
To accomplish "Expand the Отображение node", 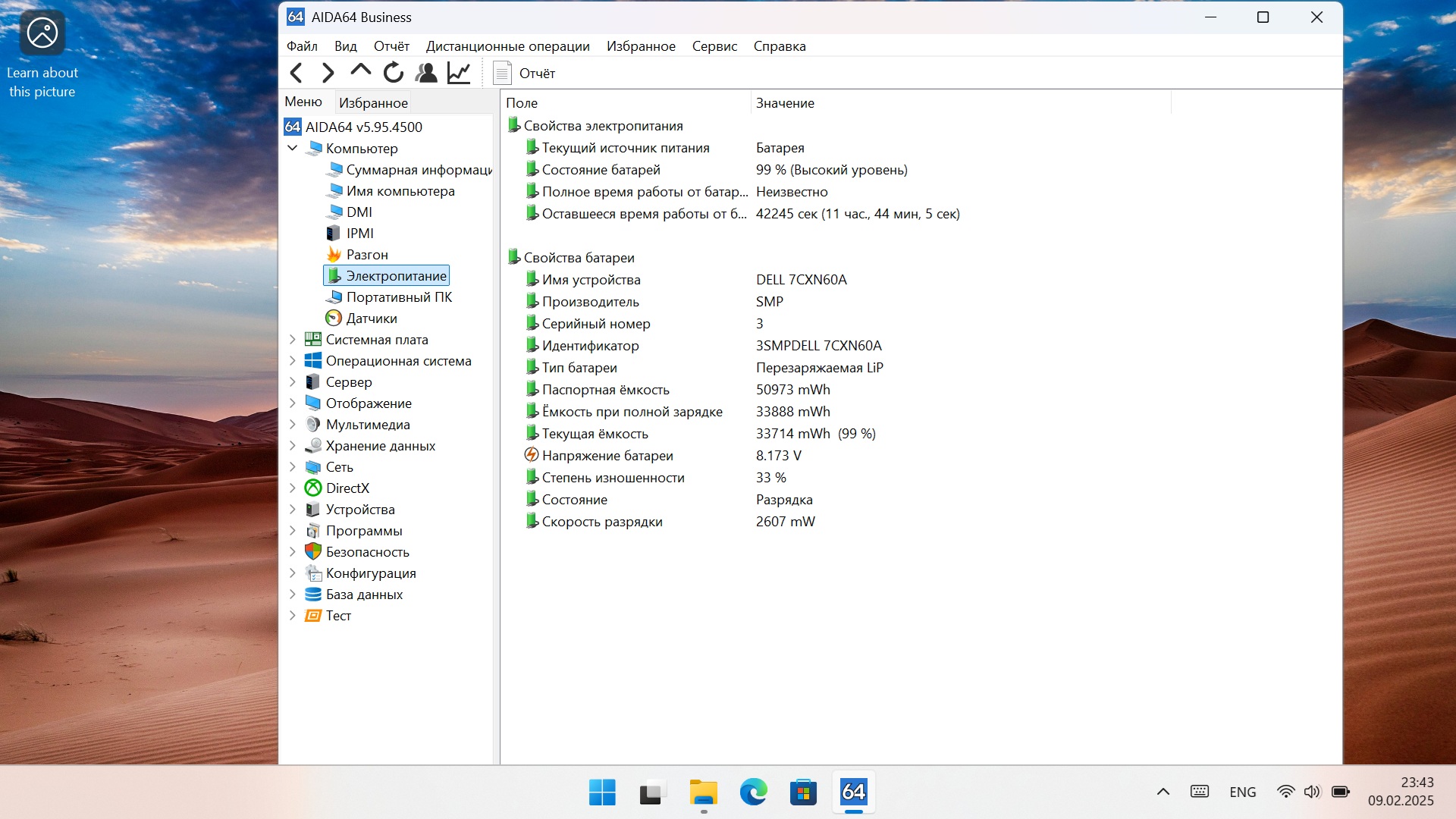I will pos(293,403).
